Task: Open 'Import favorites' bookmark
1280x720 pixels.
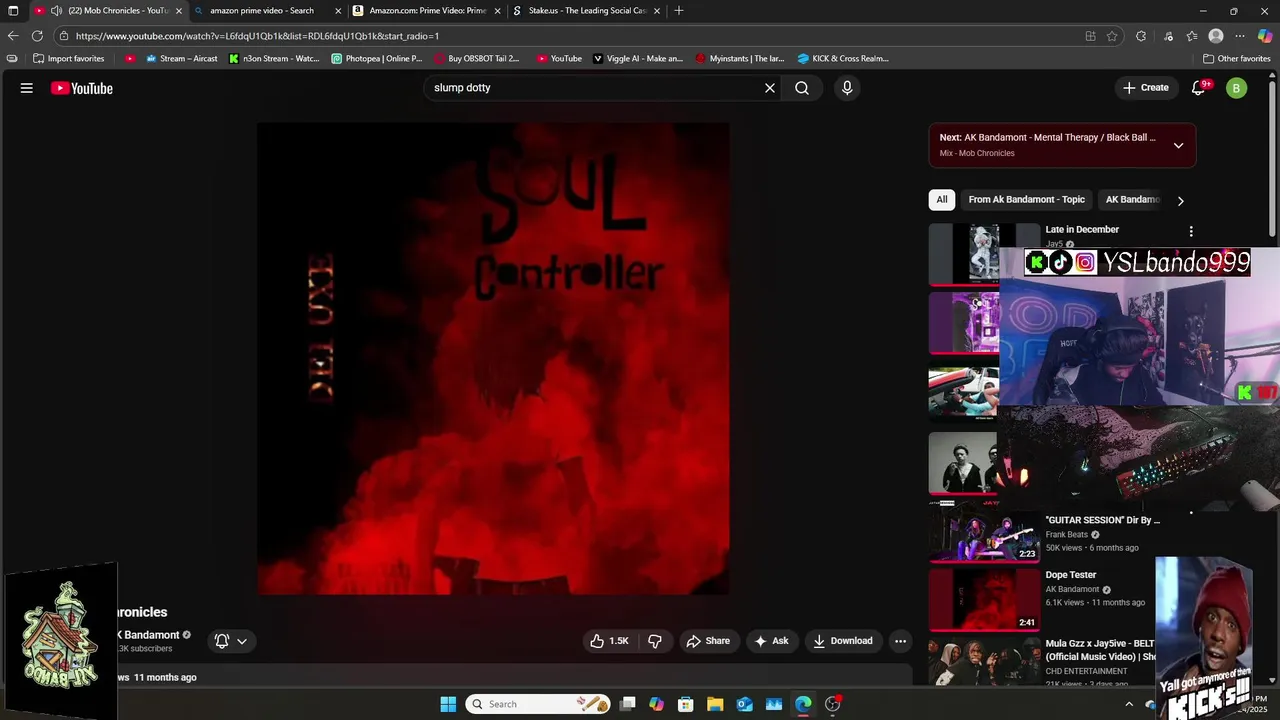Action: [69, 59]
